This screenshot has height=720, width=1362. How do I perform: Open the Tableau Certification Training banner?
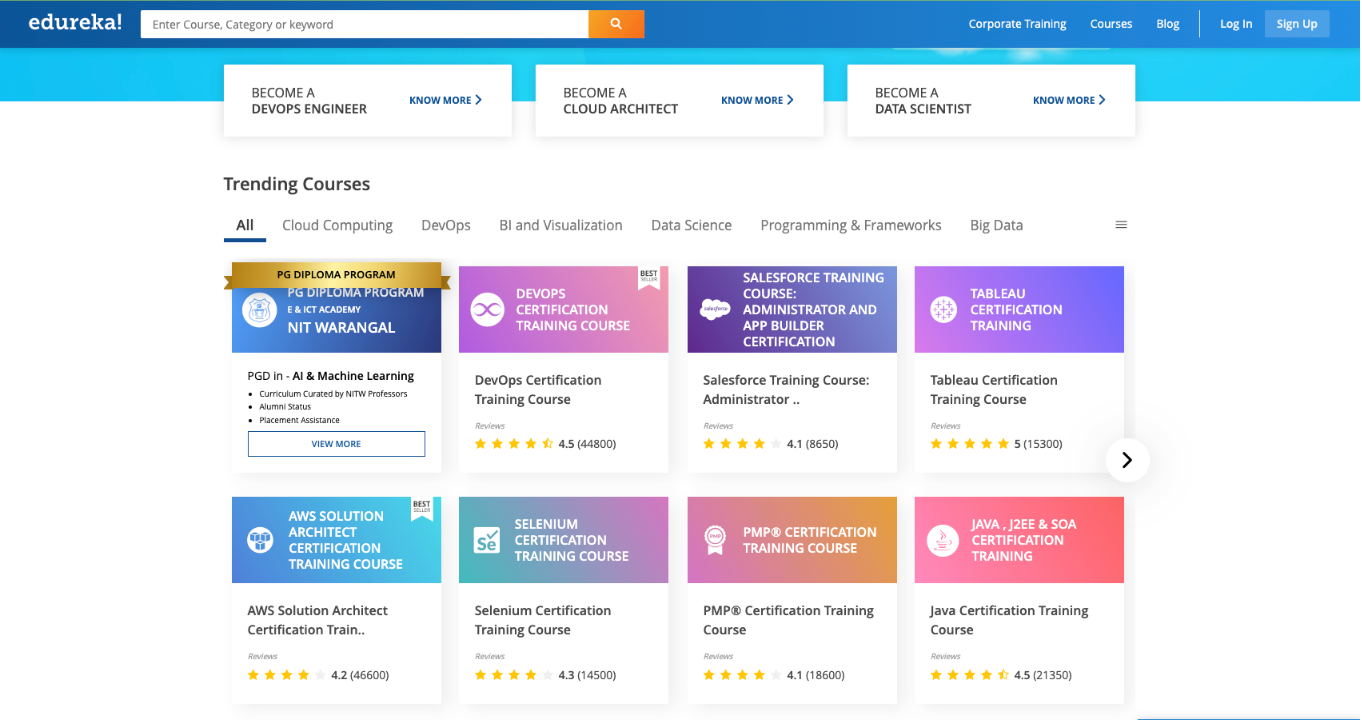(x=1019, y=309)
